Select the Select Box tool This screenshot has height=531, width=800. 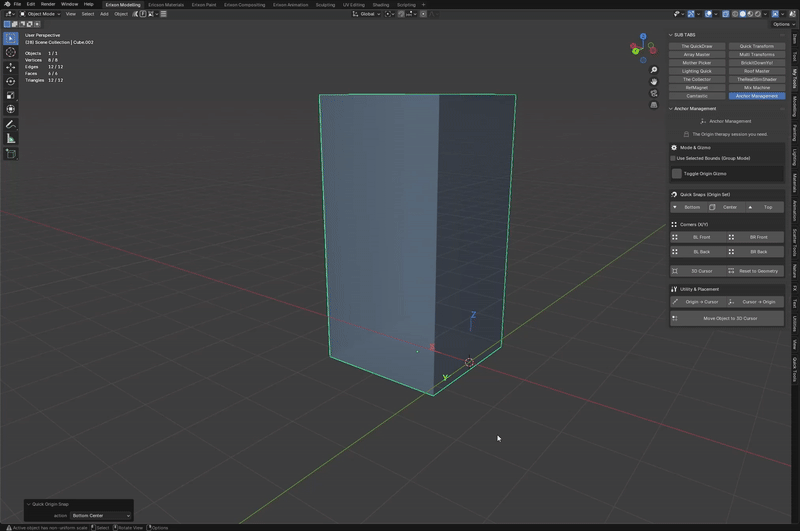coord(11,38)
